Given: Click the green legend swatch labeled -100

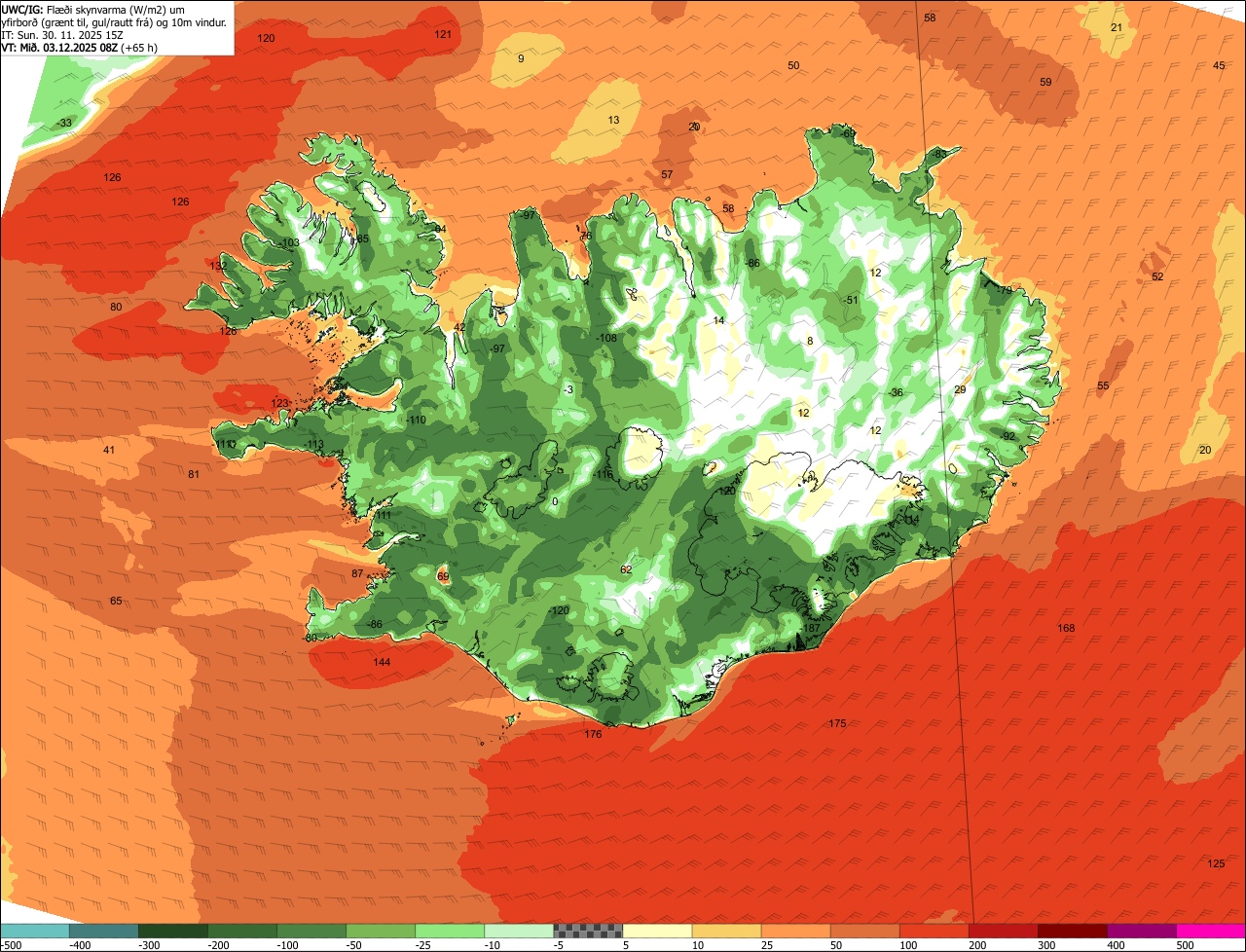Looking at the screenshot, I should tap(311, 931).
